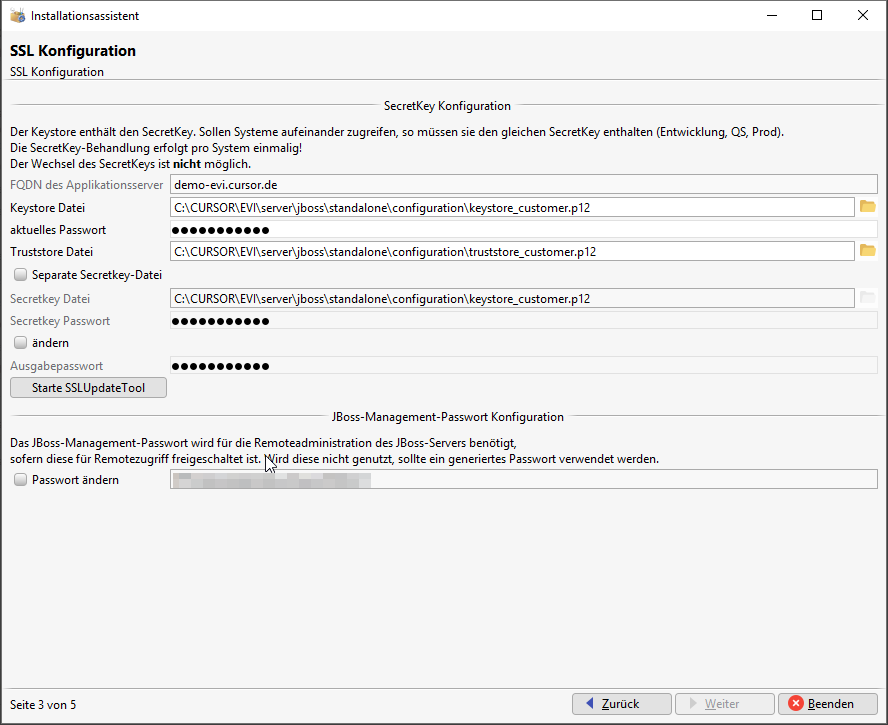
Task: Tick the 'ändern' checkbox under Secretkey Passwort
Action: 20,343
